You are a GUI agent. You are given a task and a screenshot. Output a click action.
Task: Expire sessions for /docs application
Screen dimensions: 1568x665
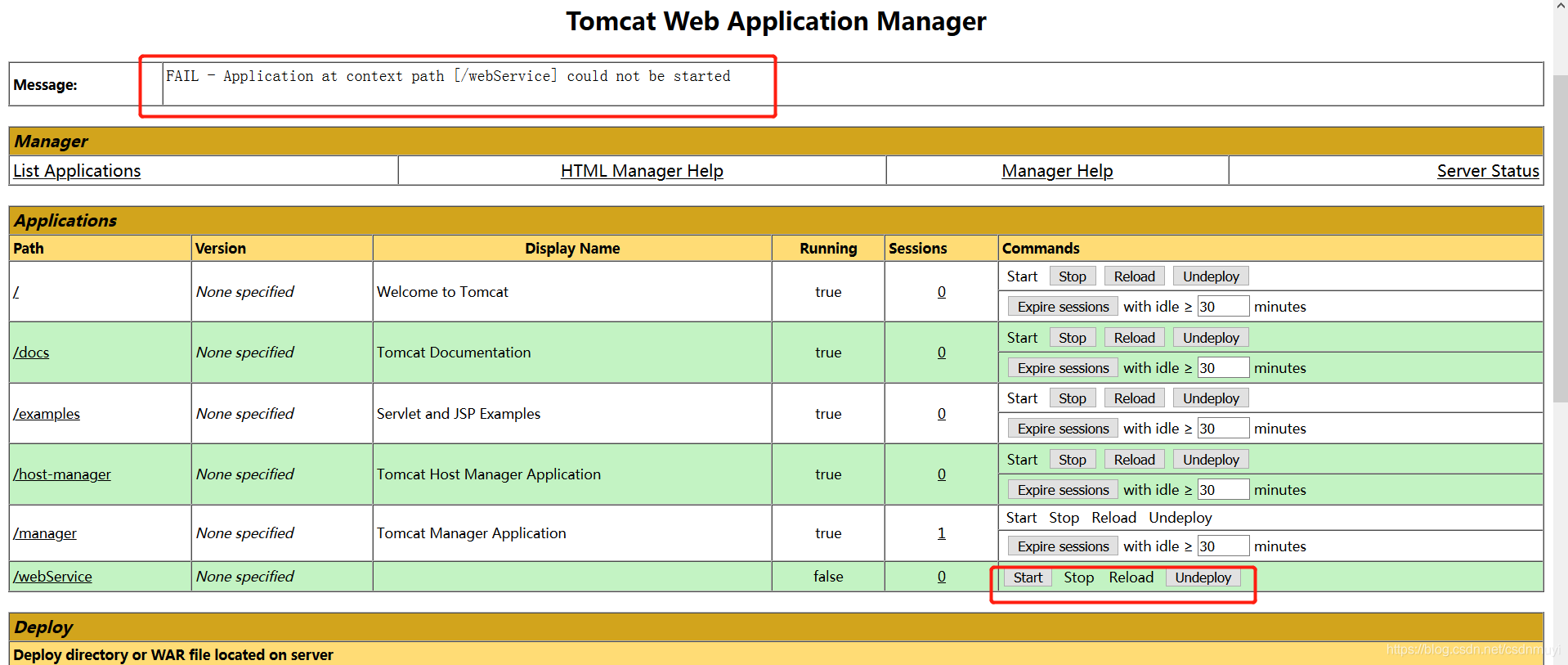[1063, 368]
